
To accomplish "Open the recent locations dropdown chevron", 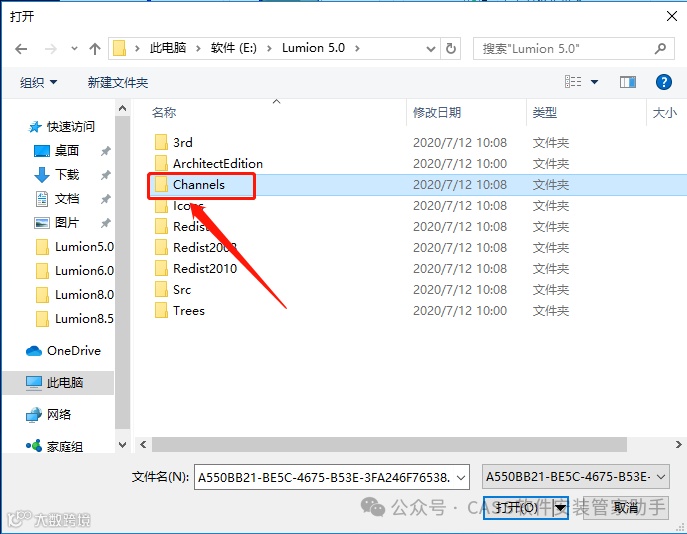I will point(74,49).
